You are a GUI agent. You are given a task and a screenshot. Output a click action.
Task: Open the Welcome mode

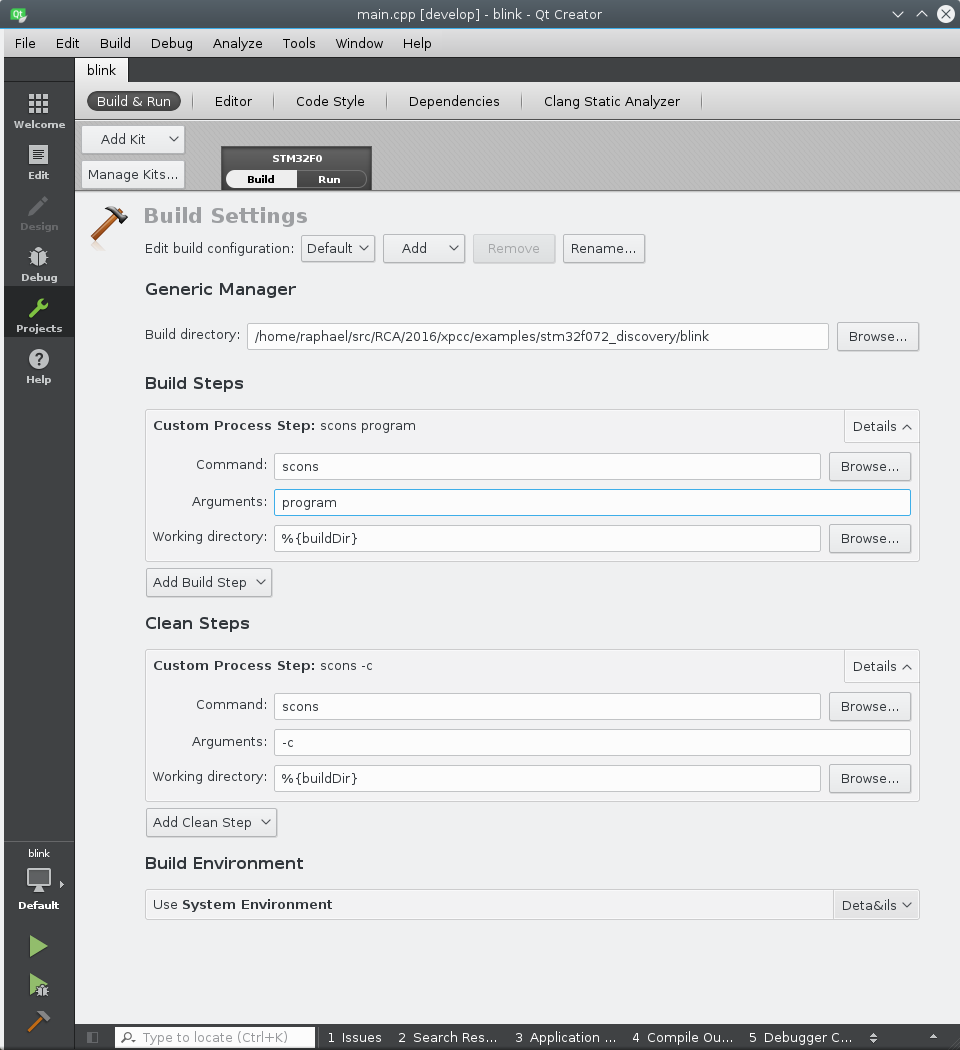(x=39, y=111)
